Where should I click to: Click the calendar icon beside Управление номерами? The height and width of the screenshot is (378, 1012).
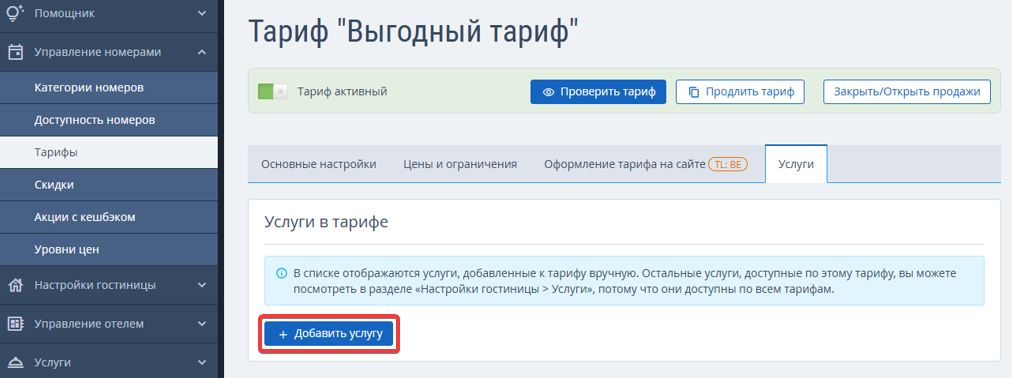click(x=15, y=52)
